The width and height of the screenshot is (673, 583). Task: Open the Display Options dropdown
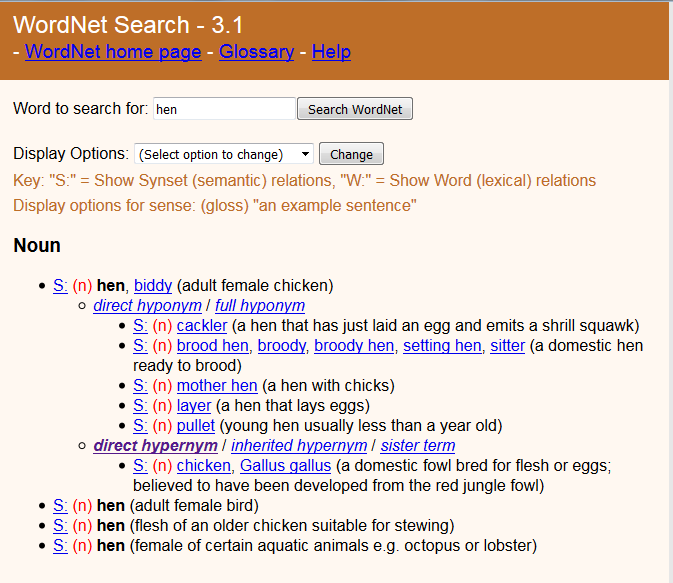pos(224,154)
